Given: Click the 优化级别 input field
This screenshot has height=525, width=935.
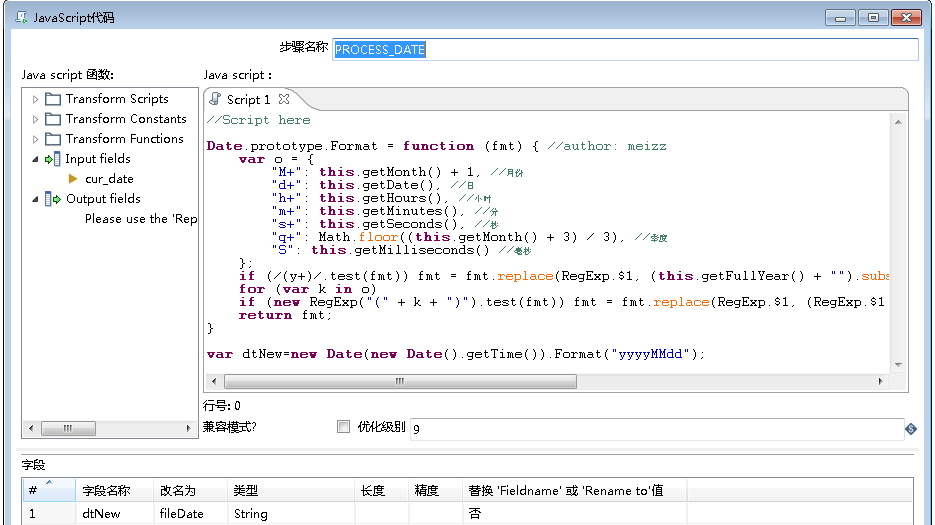Looking at the screenshot, I should point(655,429).
